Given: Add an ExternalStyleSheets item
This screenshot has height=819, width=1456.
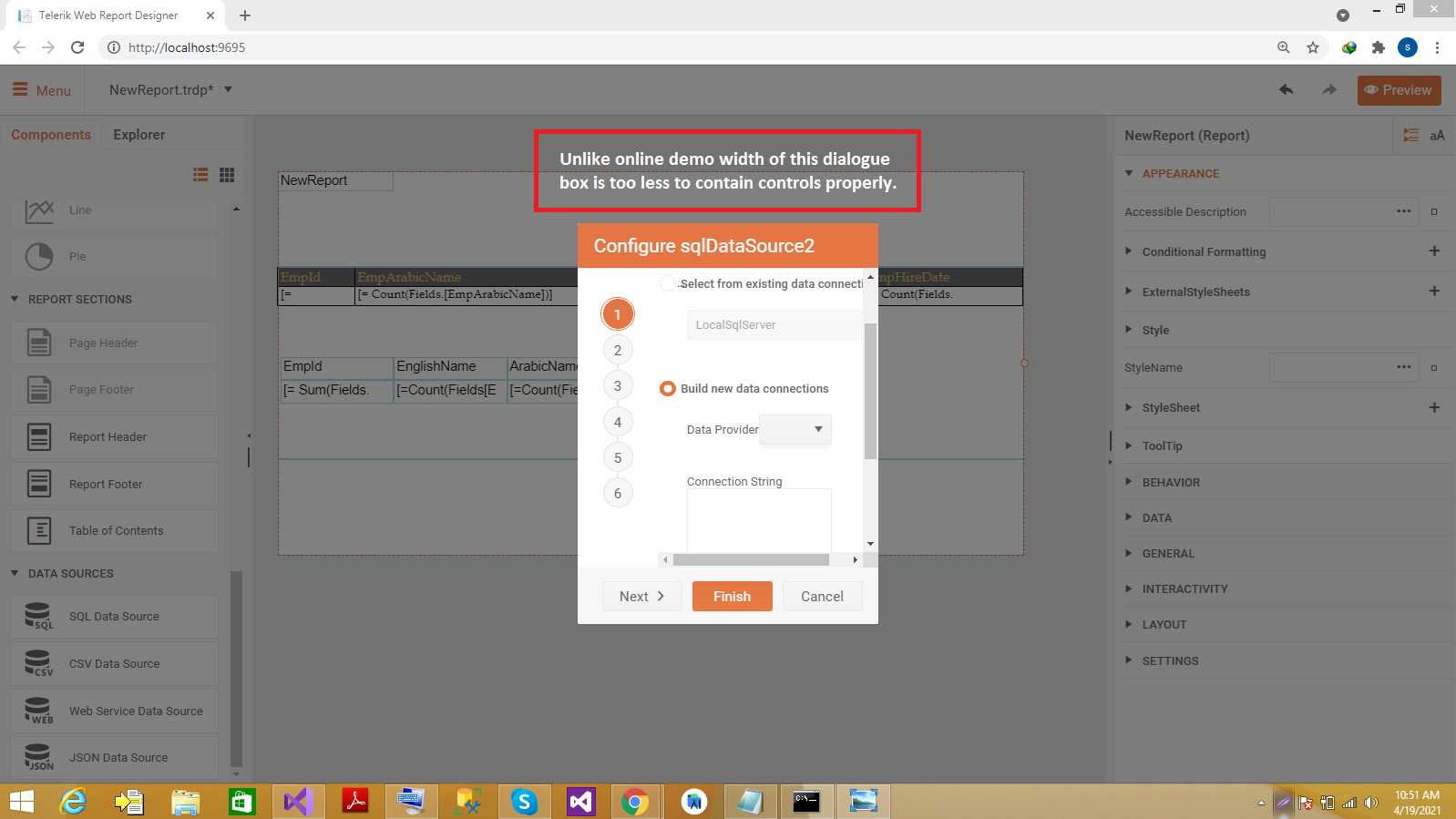Looking at the screenshot, I should tap(1434, 292).
